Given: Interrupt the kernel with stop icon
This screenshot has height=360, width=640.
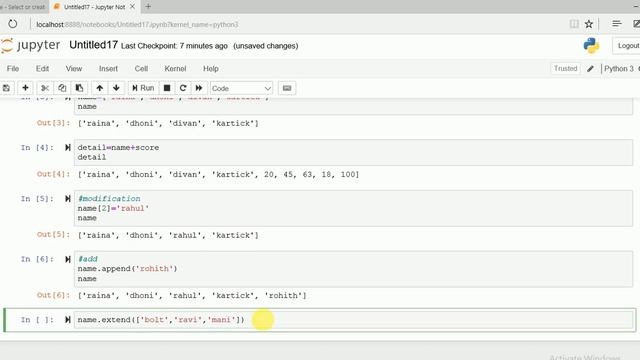Looking at the screenshot, I should [167, 88].
